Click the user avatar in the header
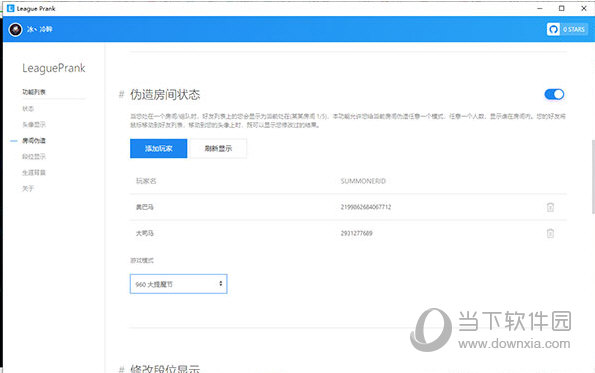 16,29
